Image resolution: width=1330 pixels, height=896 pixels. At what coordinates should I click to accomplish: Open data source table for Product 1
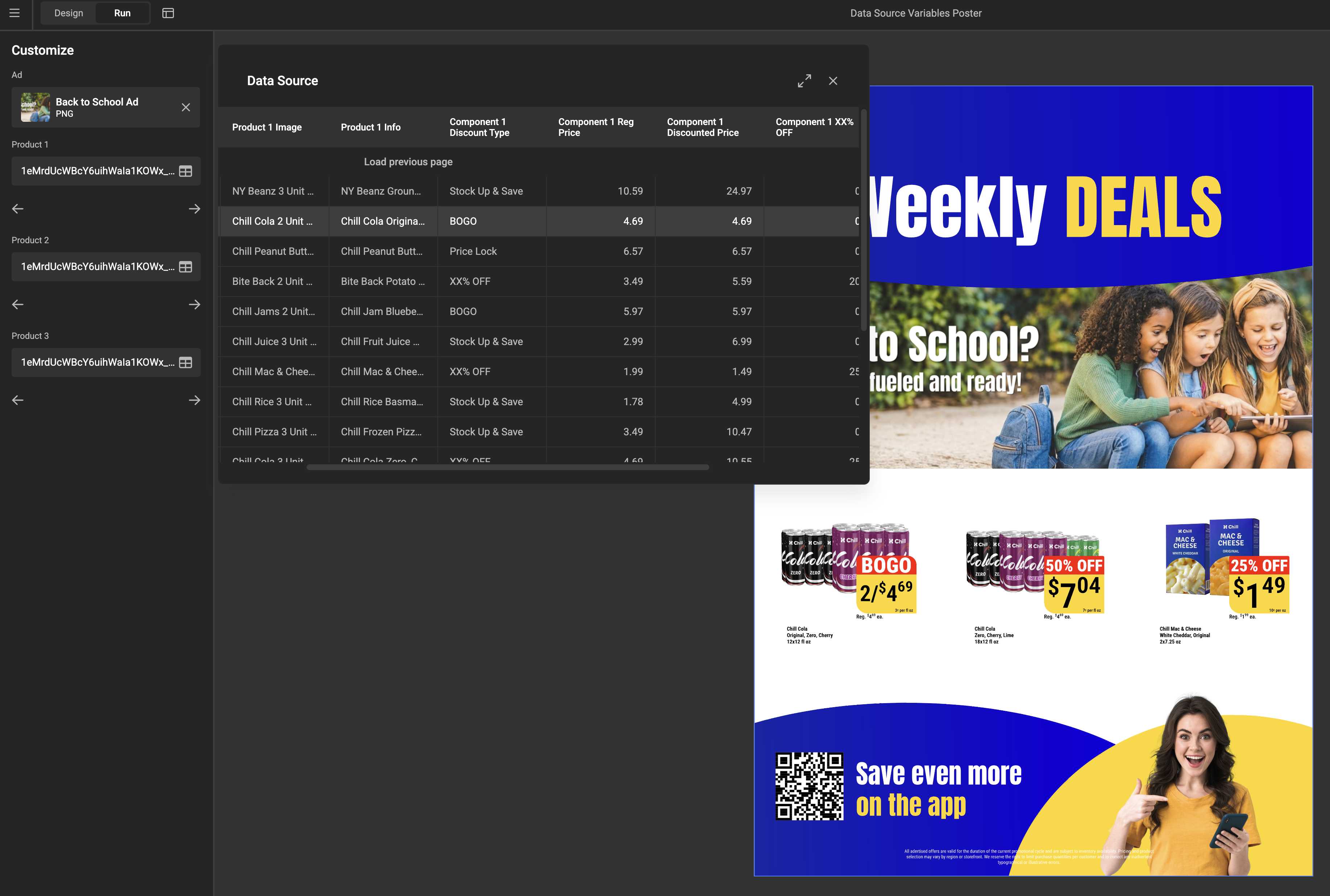click(x=186, y=171)
